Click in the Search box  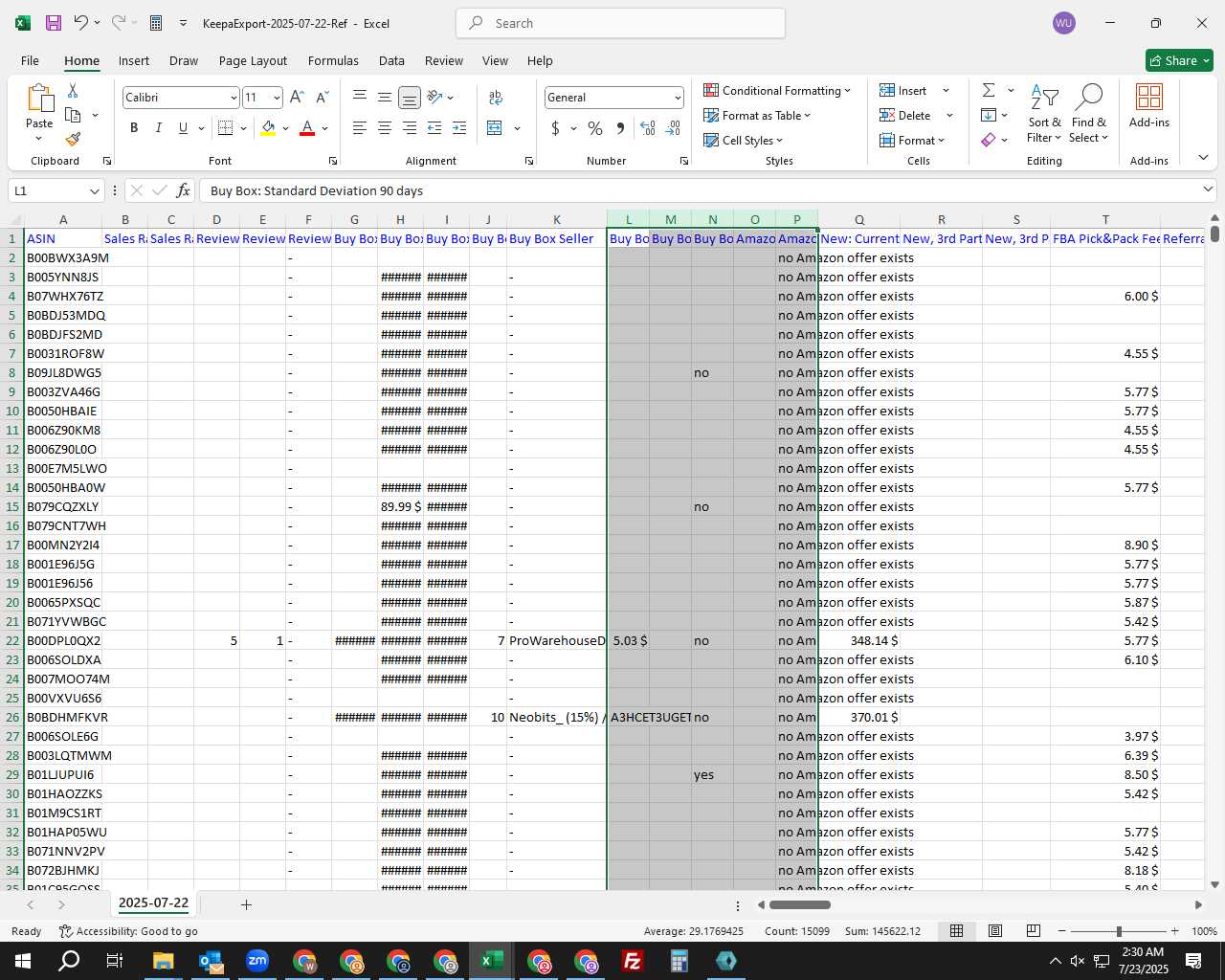(x=620, y=23)
